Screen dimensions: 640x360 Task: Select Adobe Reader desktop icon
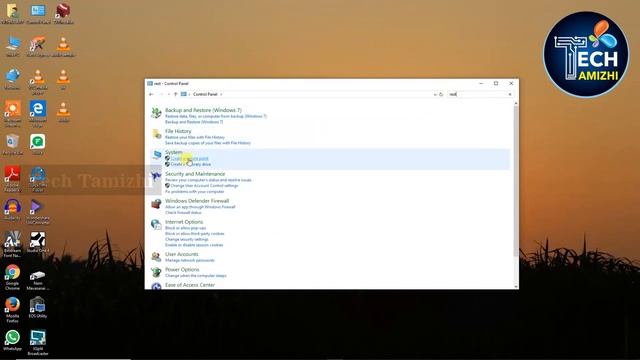tap(12, 179)
